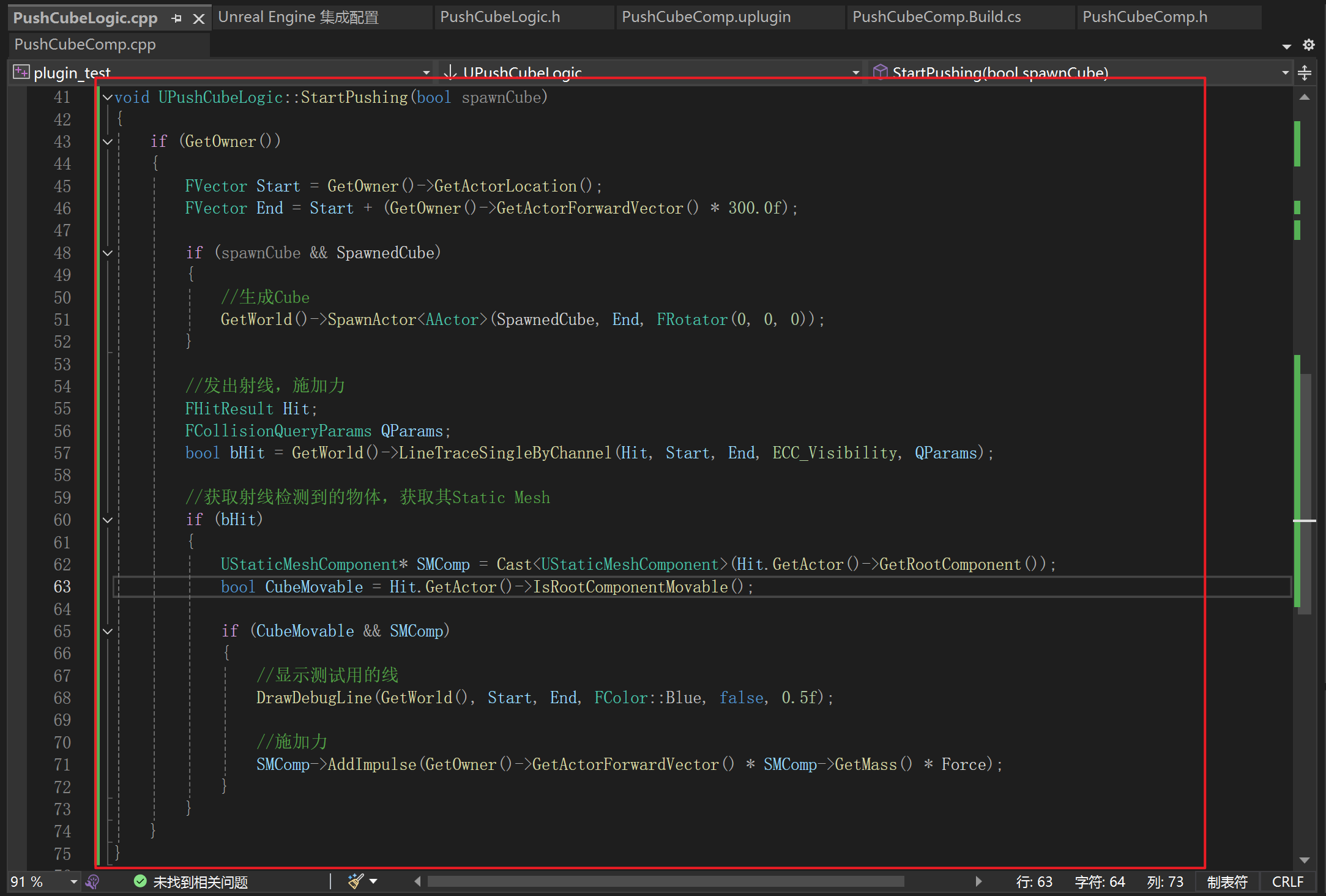
Task: Collapse the StartPushing function at line 41
Action: click(108, 97)
